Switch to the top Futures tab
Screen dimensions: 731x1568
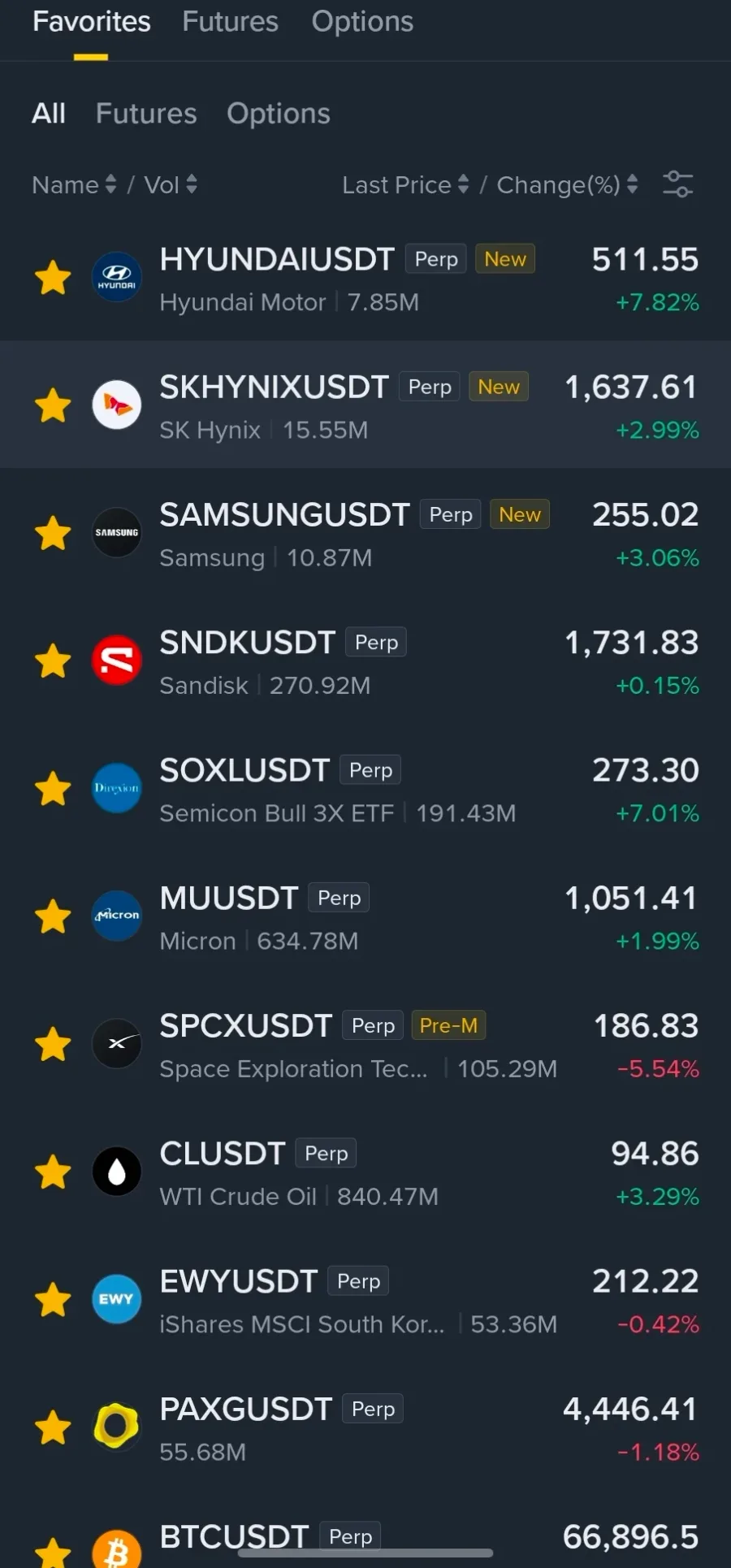[230, 22]
